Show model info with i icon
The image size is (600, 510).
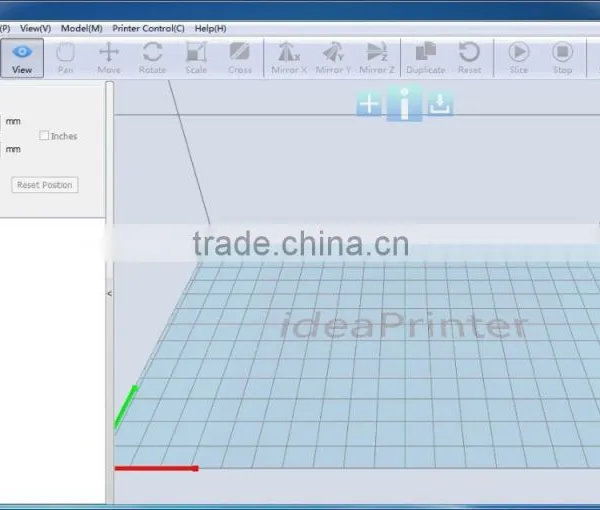[x=404, y=104]
